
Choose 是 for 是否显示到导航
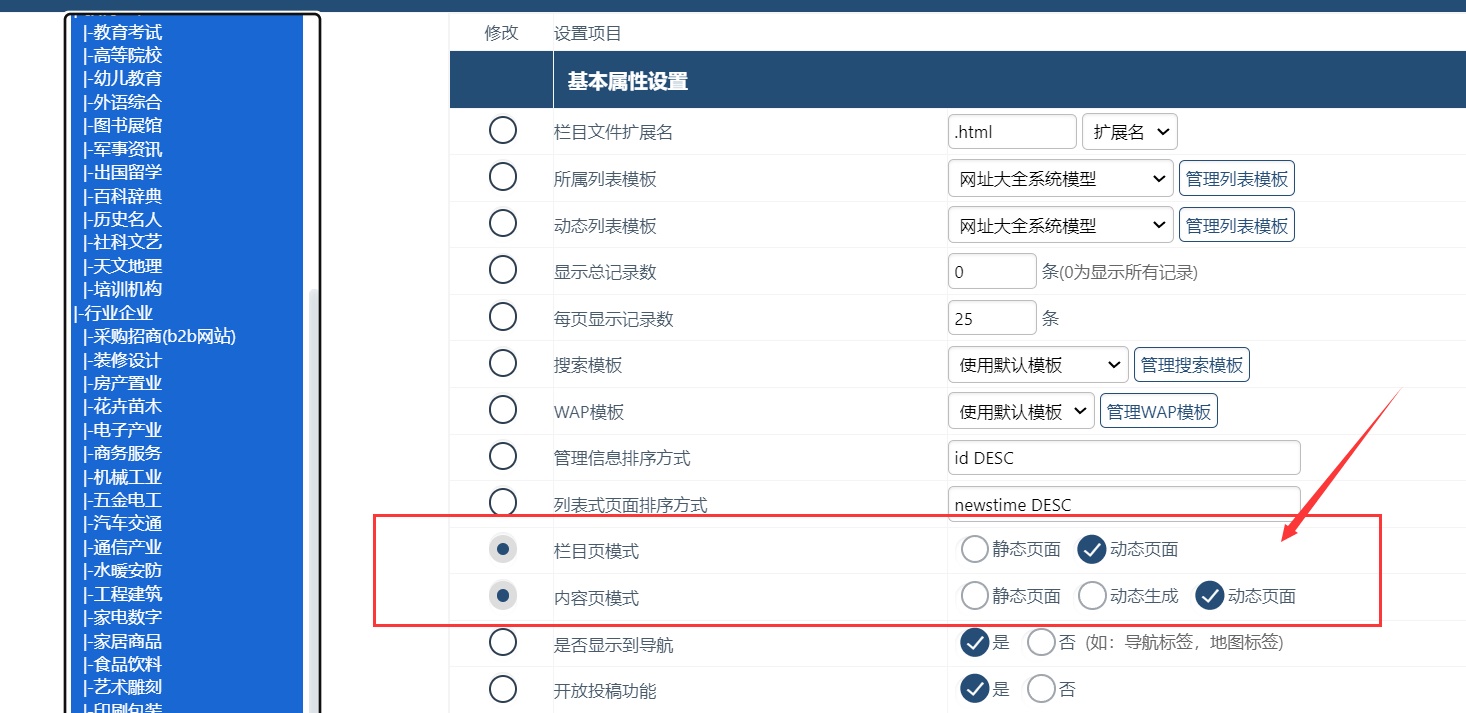pos(974,642)
